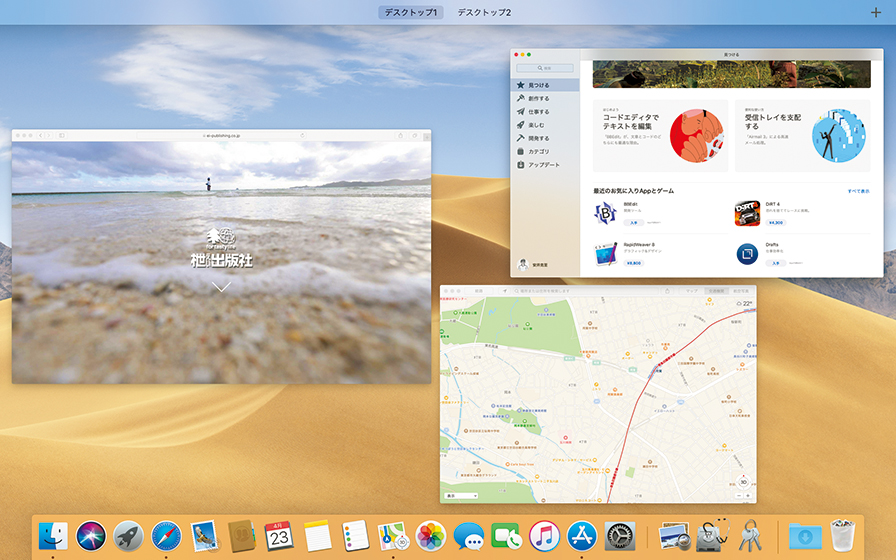
Task: Open Siri from the Dock
Action: click(91, 535)
